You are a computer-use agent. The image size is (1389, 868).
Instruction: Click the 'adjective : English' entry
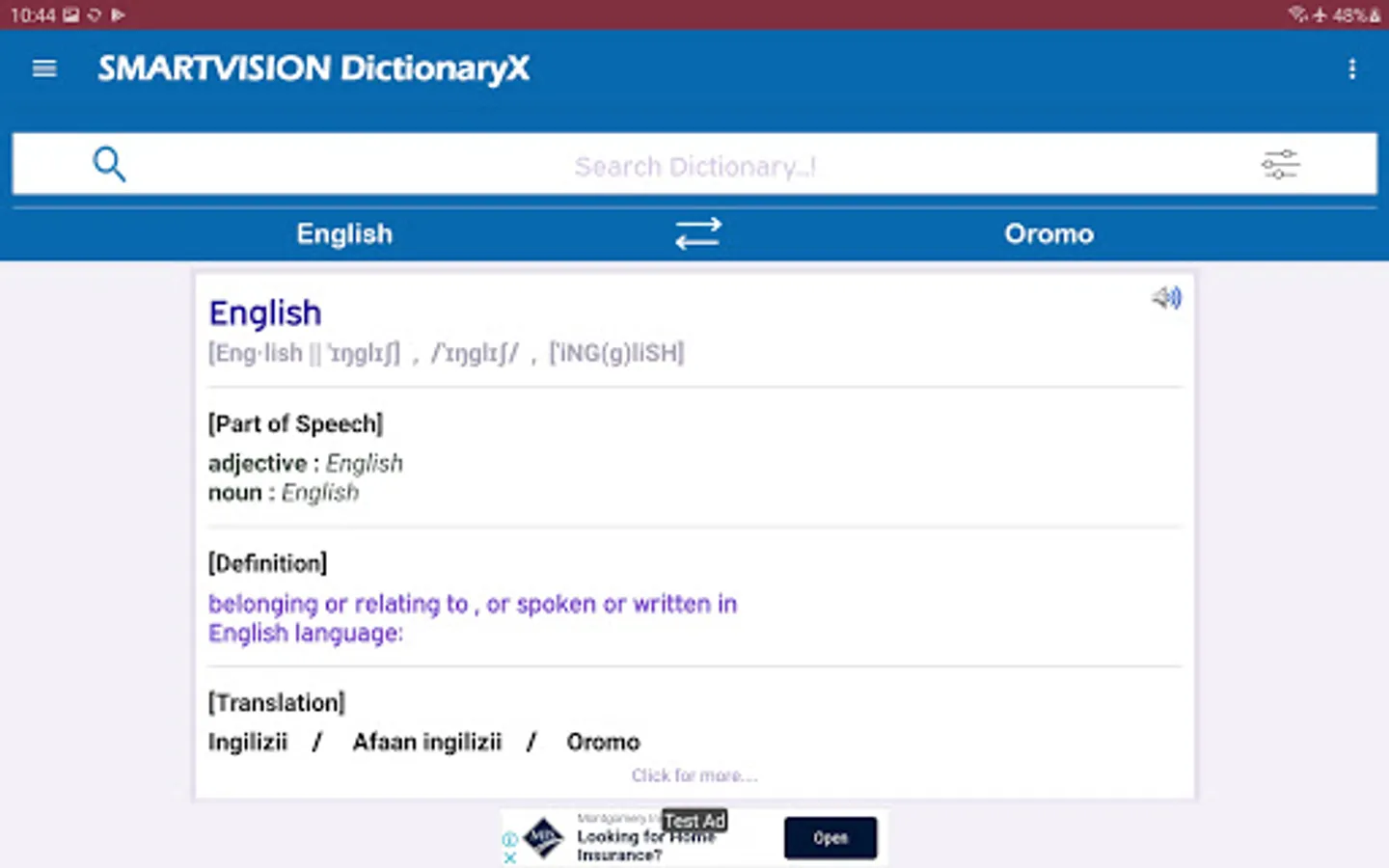[x=305, y=463]
